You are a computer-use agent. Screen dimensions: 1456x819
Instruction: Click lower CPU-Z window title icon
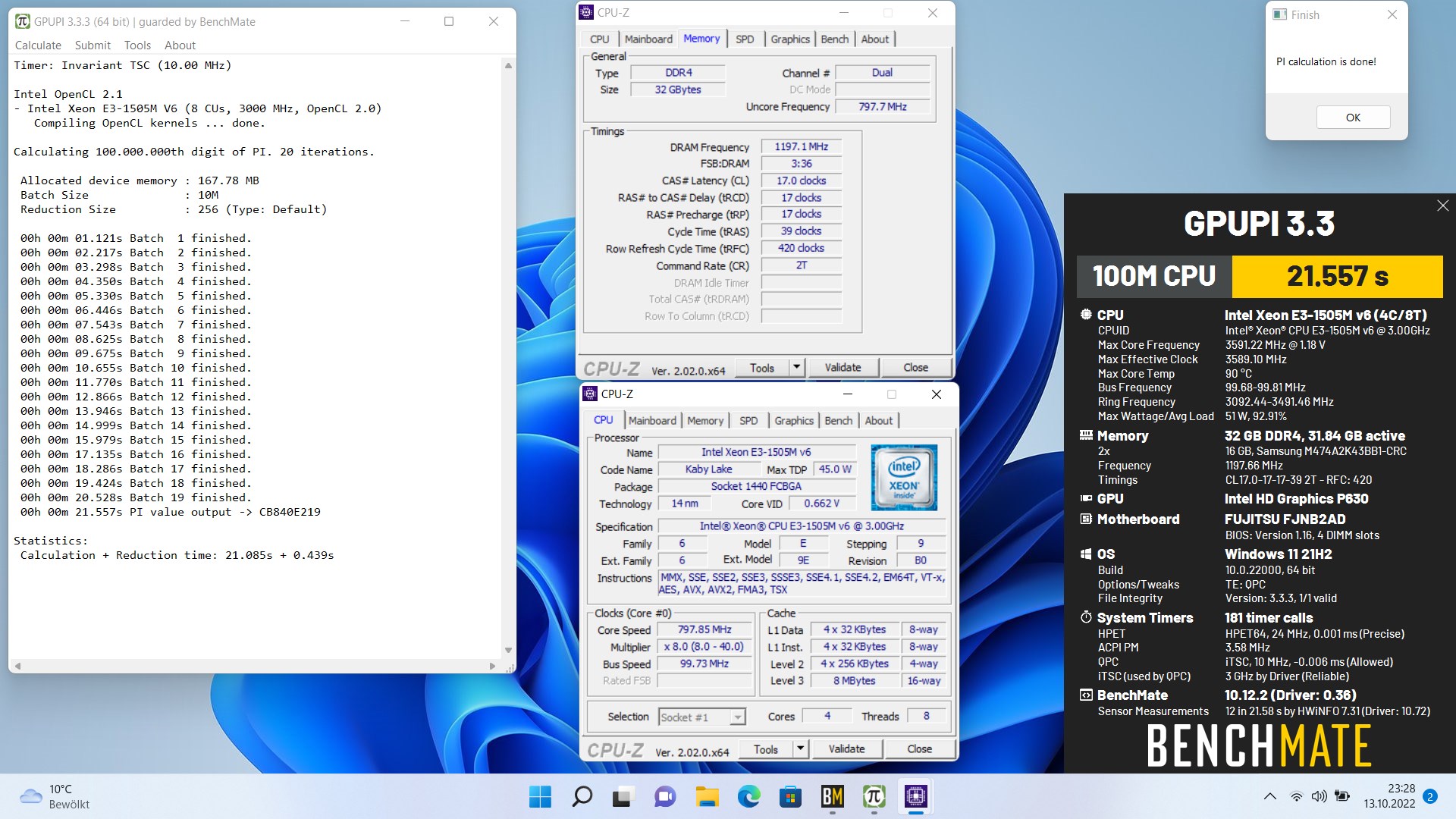[590, 394]
